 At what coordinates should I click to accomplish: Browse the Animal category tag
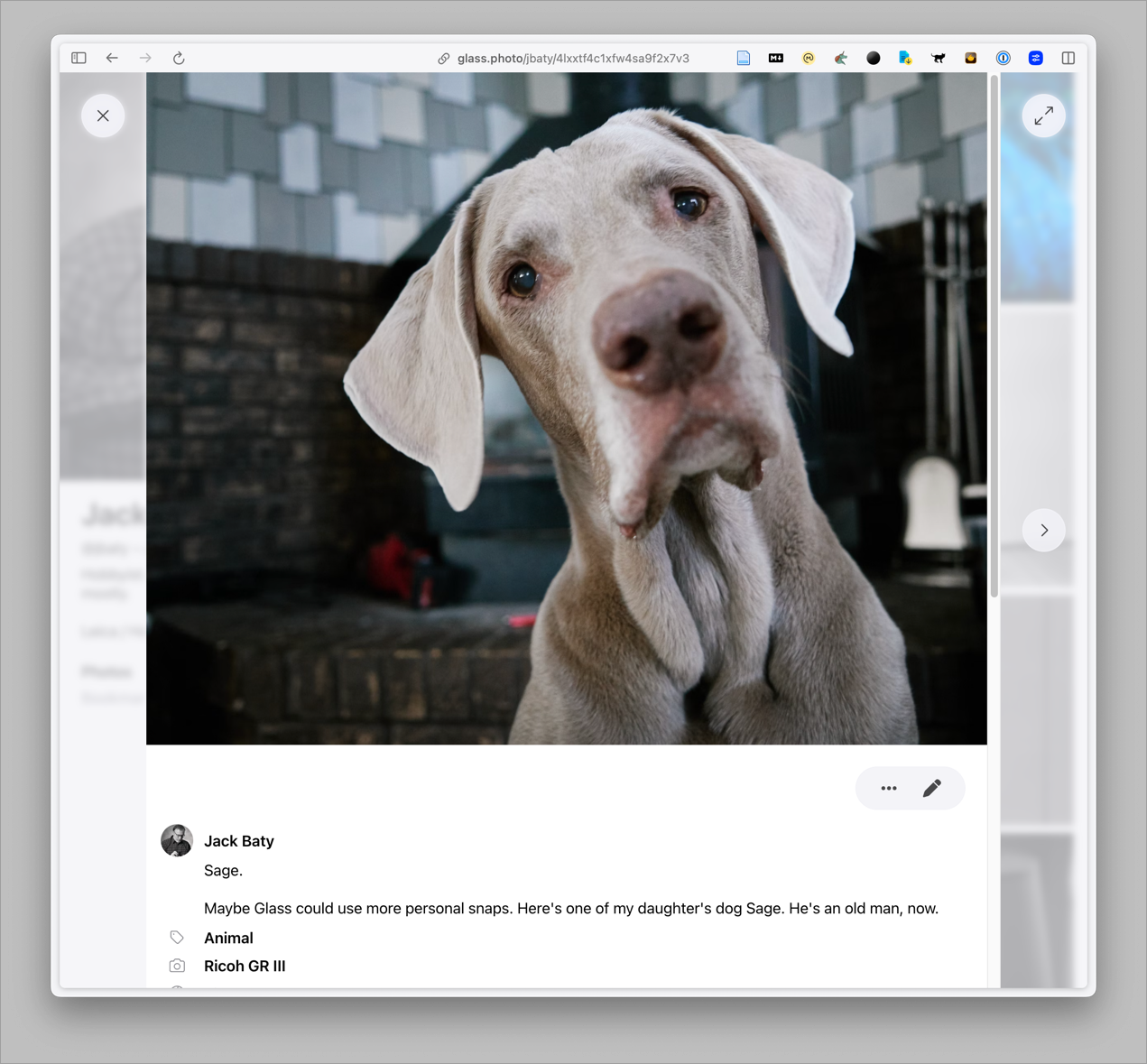228,938
